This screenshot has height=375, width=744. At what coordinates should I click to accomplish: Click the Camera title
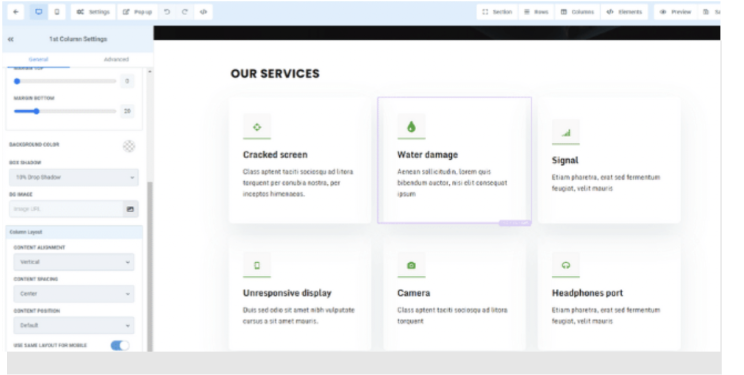point(414,293)
